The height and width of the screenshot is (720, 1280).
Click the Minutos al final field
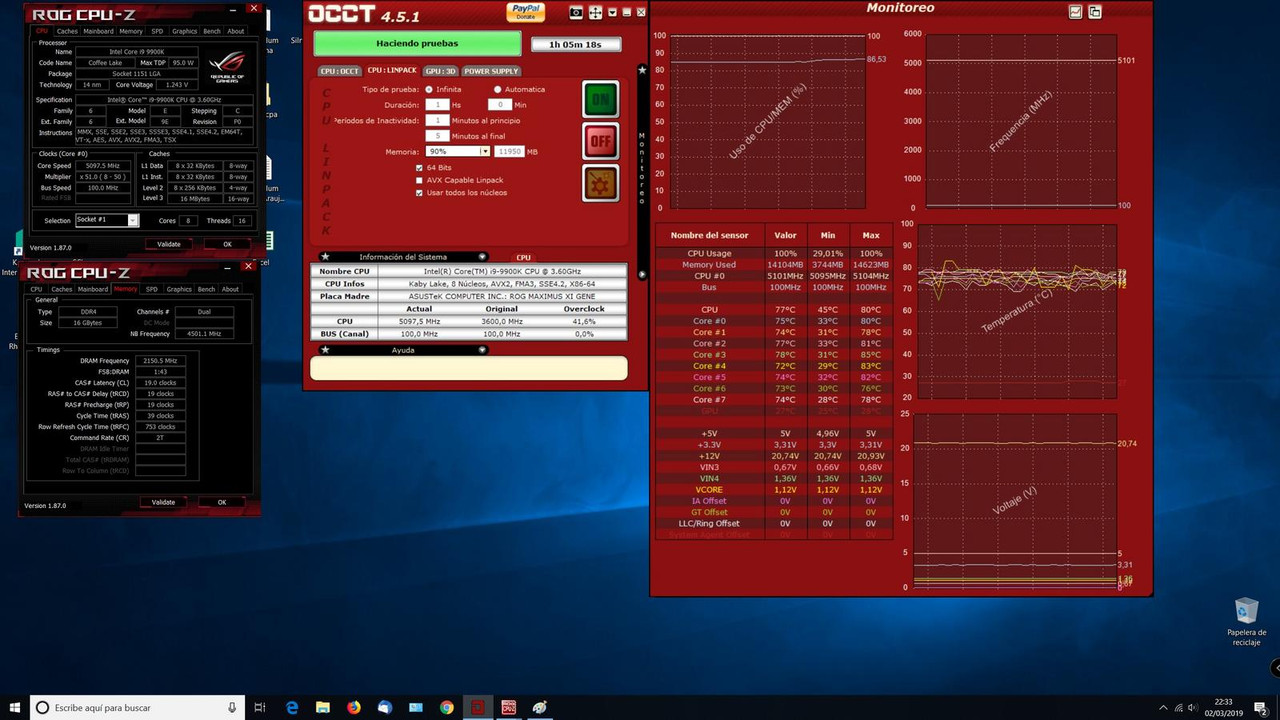436,135
